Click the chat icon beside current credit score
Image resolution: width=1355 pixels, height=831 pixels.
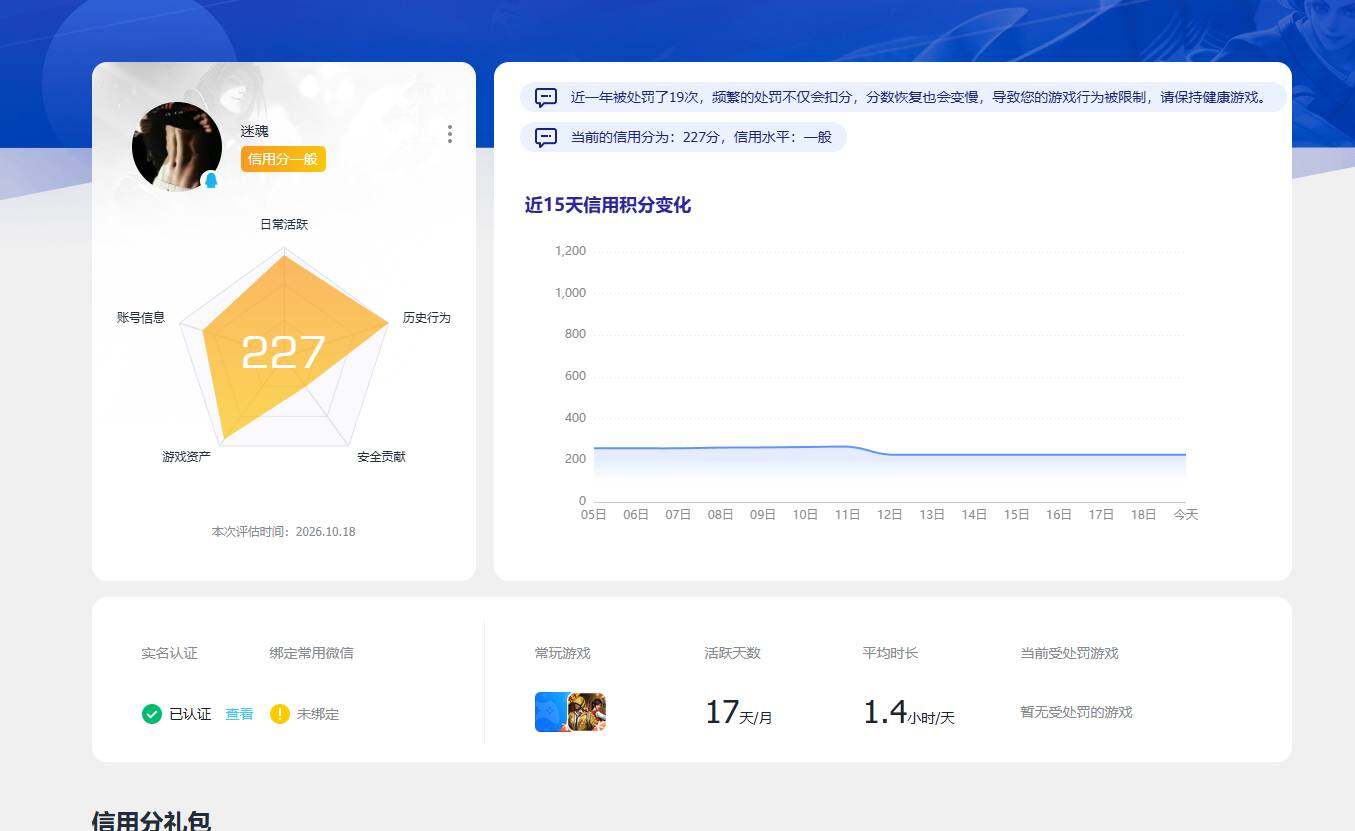coord(546,137)
